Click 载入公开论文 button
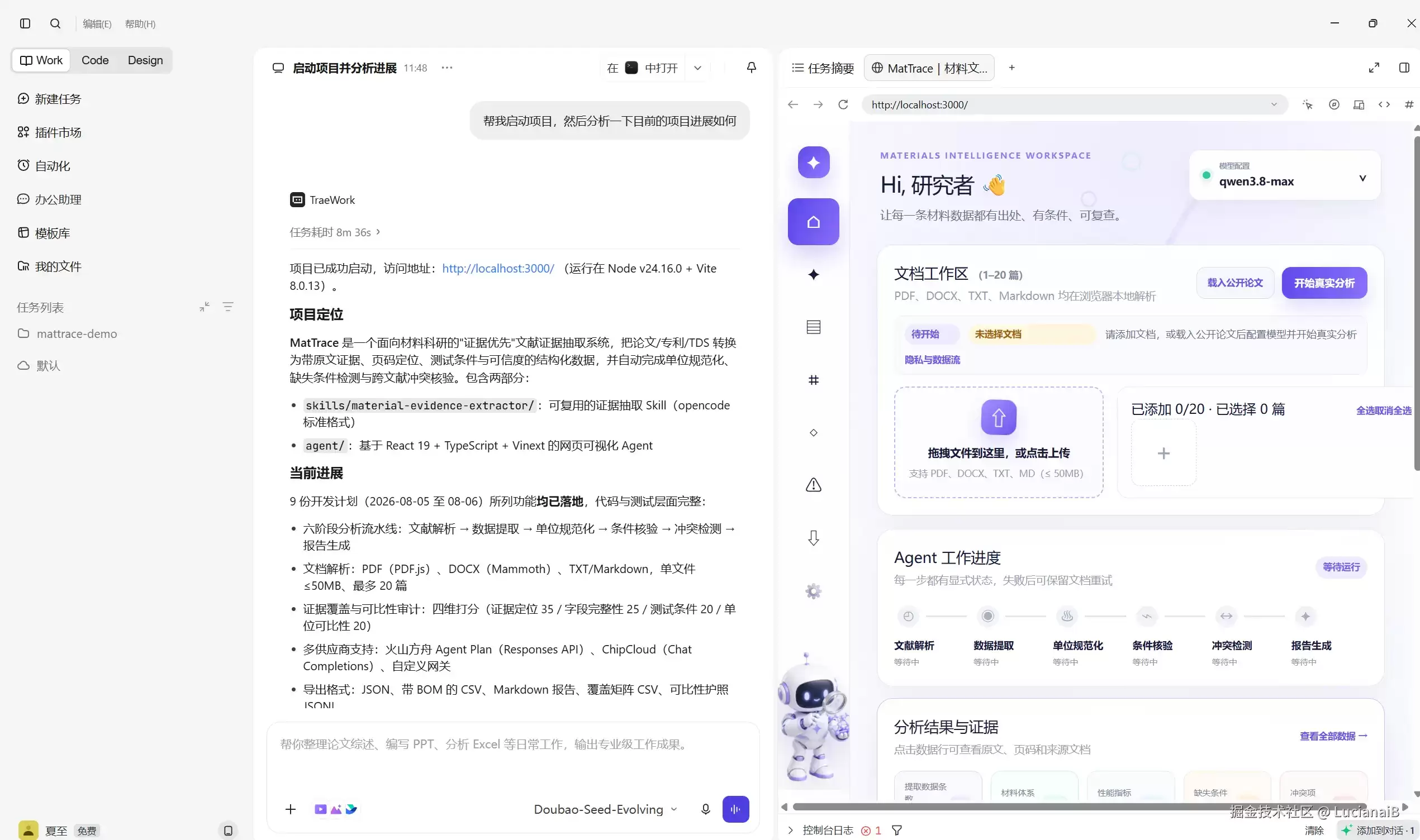This screenshot has height=840, width=1420. 1235,283
